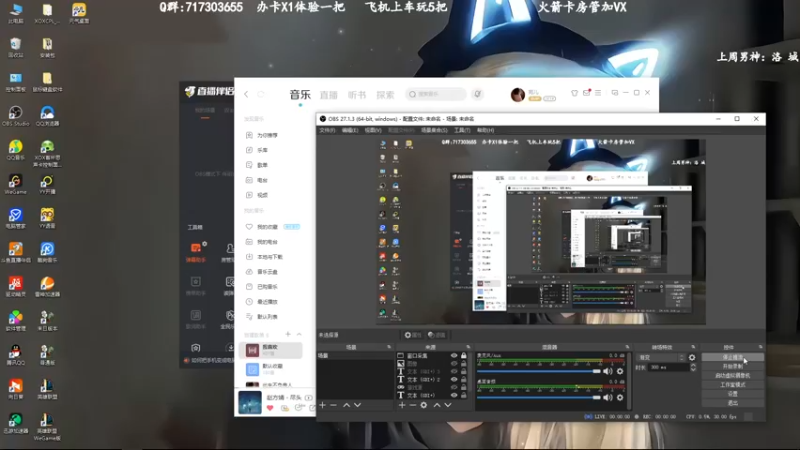Pop out the 混音器 dock panel
This screenshot has width=800, height=450.
click(627, 347)
